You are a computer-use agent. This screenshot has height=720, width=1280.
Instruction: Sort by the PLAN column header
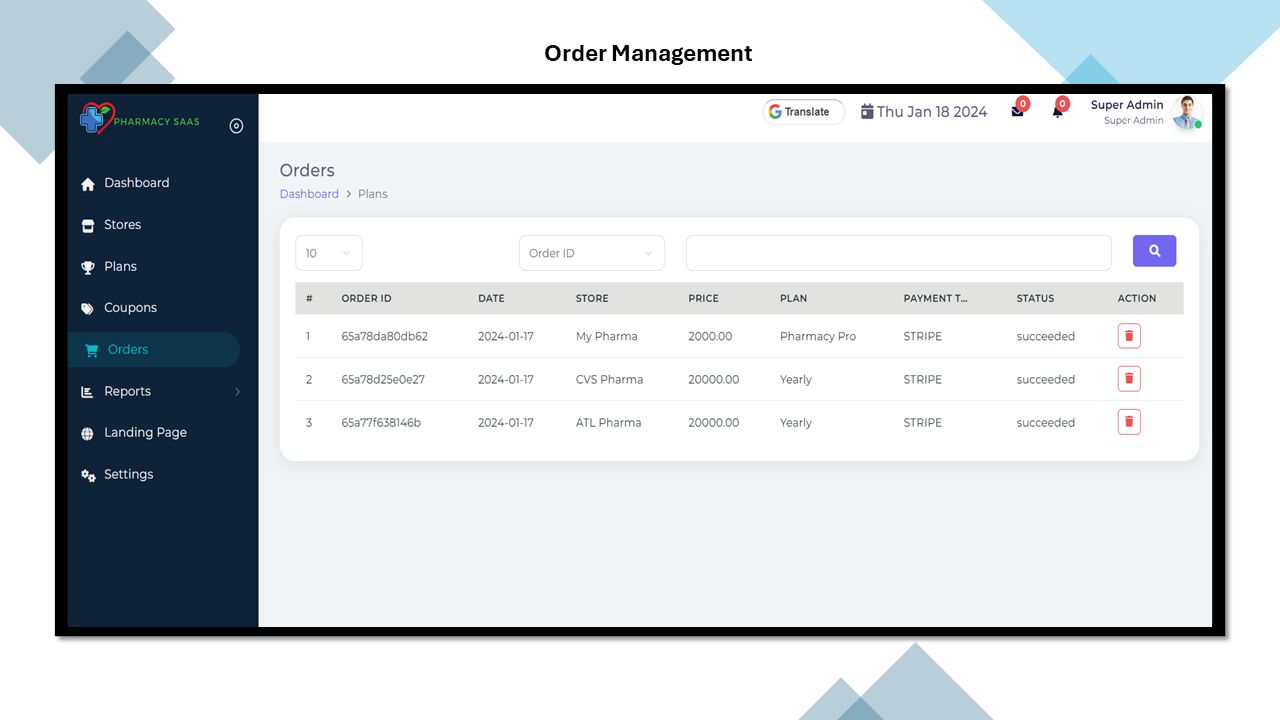coord(793,298)
